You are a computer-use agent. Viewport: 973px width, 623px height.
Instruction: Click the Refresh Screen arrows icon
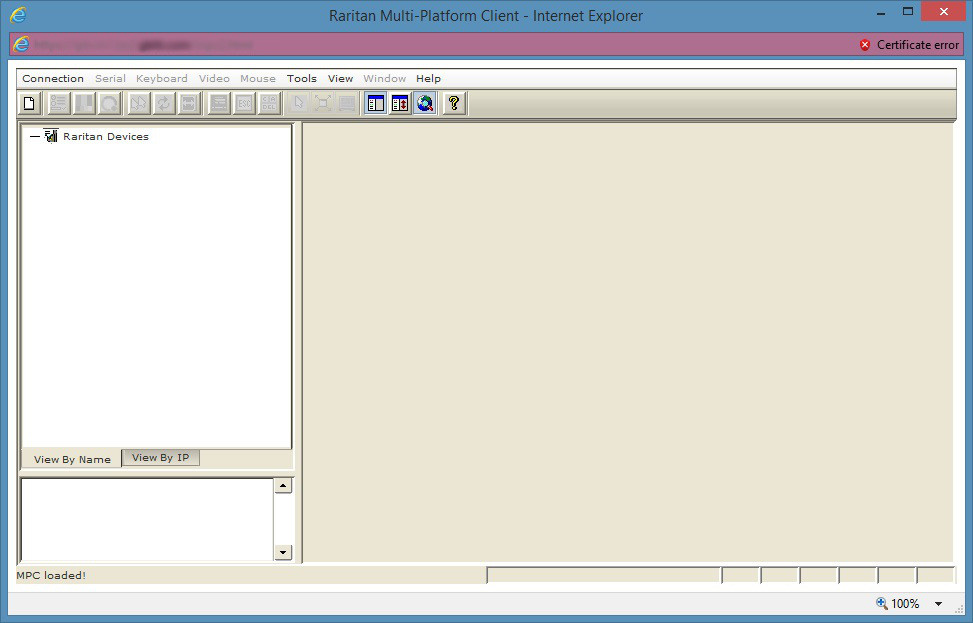[x=164, y=103]
